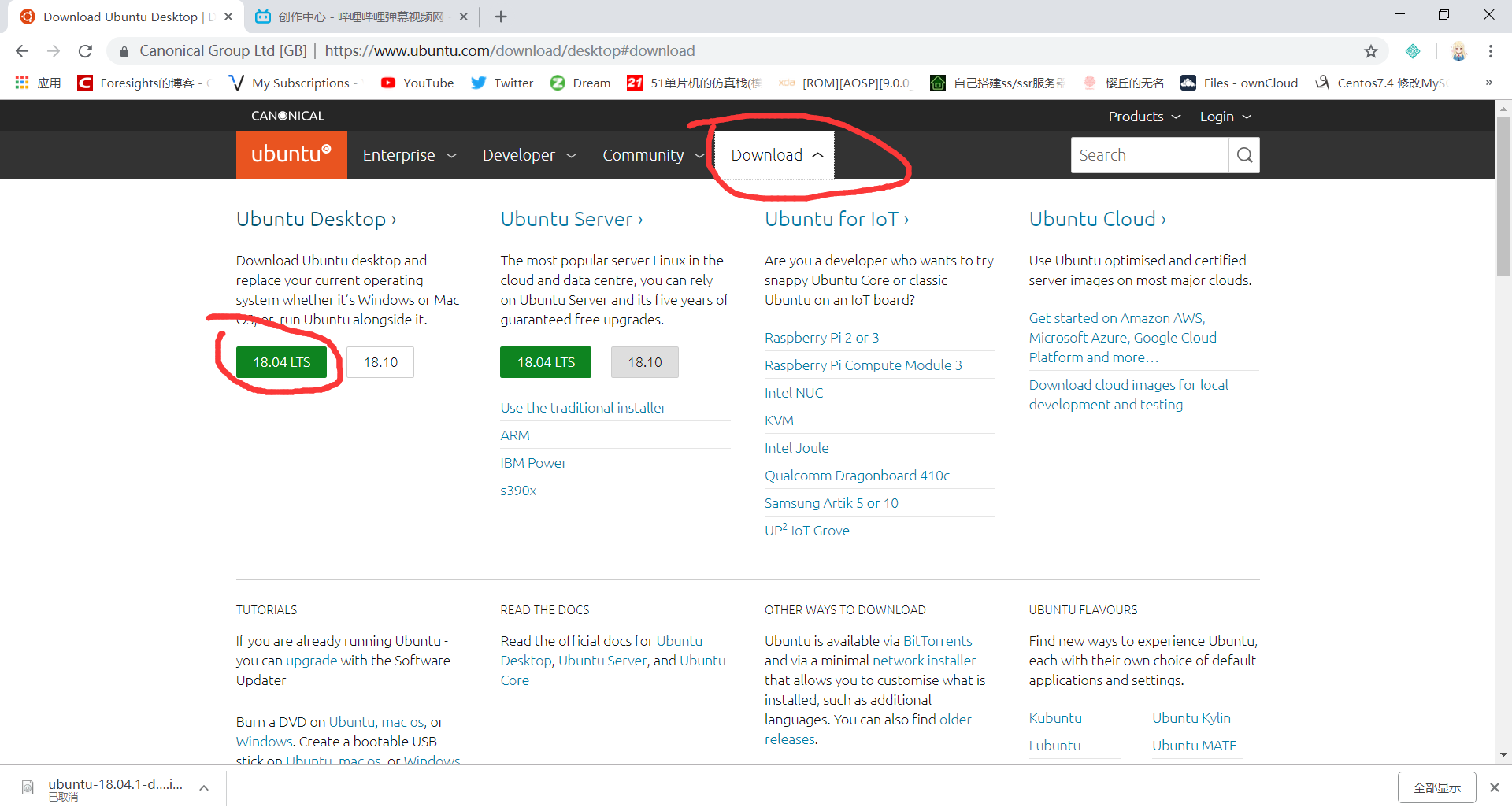Screen dimensions: 1512x811
Task: Close the Download Ubuntu Desktop tab
Action: [x=228, y=17]
